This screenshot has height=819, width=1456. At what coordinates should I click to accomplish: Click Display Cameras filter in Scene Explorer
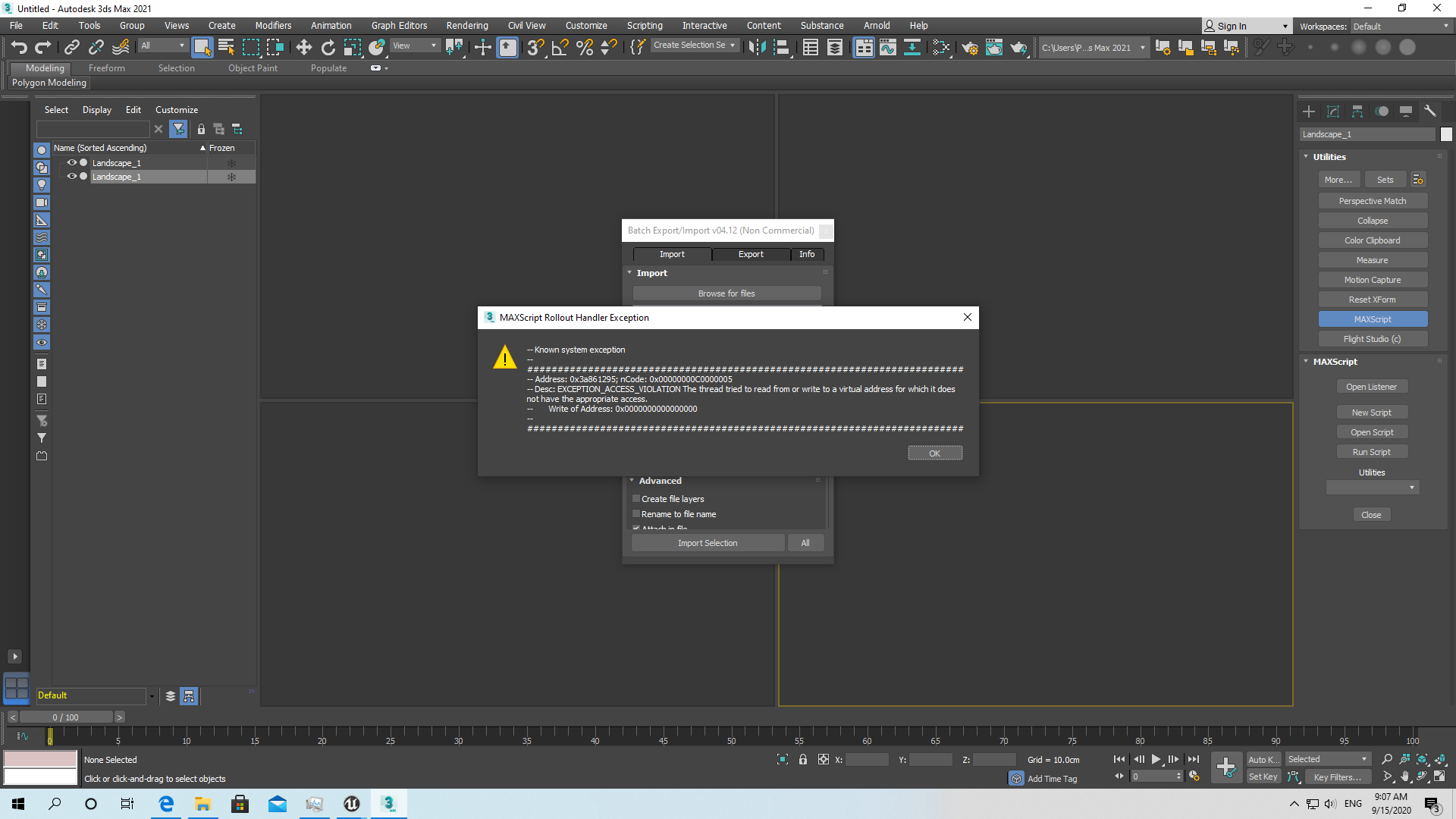coord(42,202)
